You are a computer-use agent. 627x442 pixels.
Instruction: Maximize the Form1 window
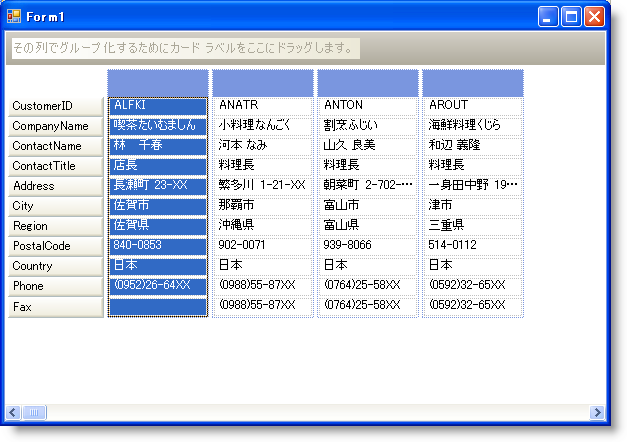click(x=571, y=17)
